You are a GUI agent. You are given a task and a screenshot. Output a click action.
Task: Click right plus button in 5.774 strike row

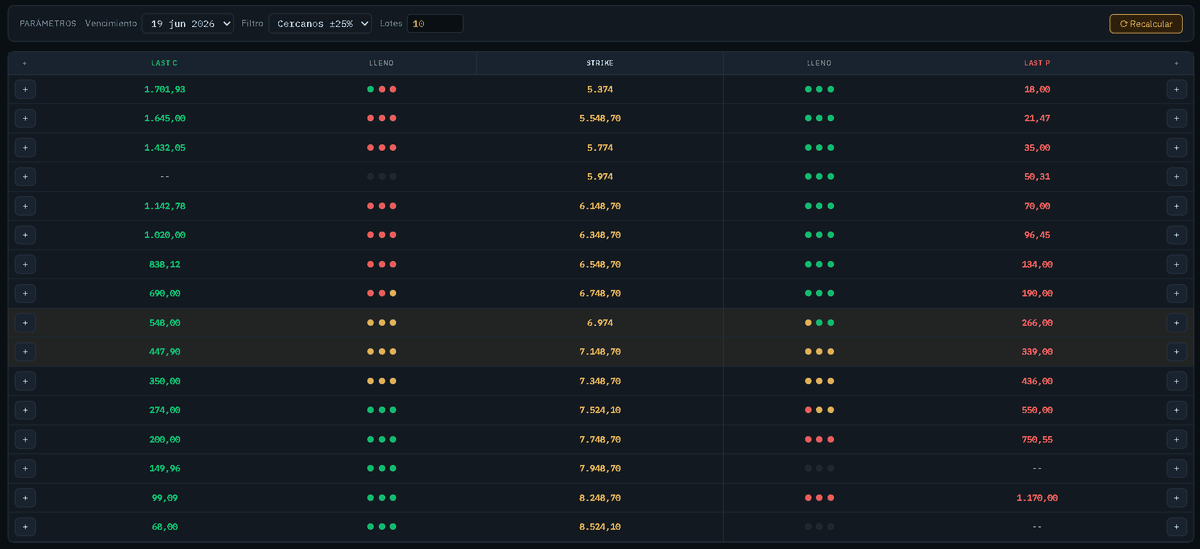tap(1175, 147)
